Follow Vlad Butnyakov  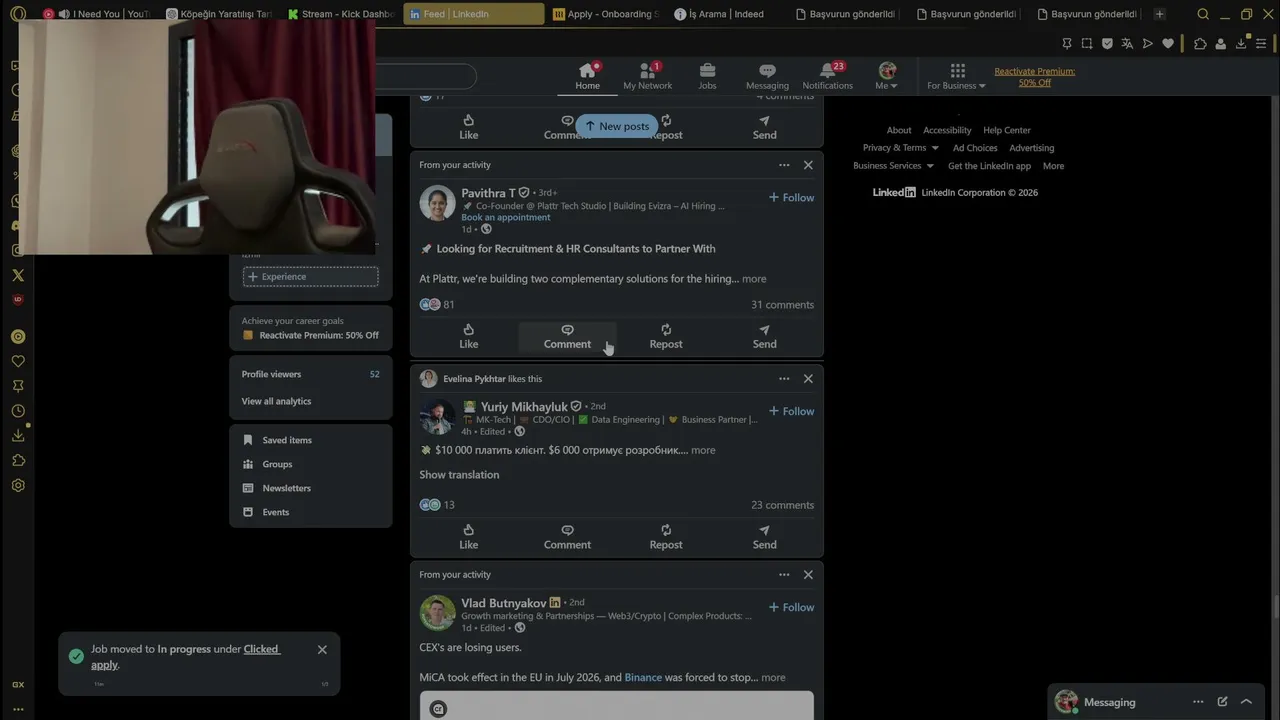point(791,607)
